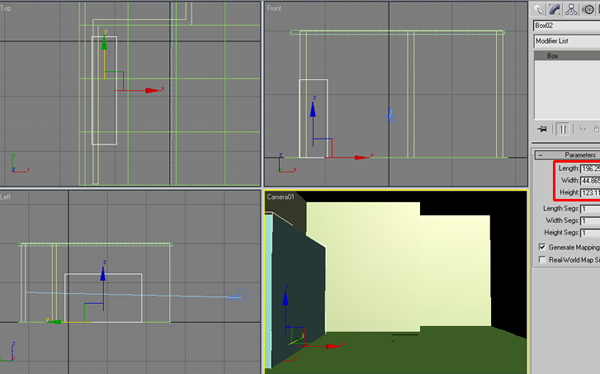
Task: Open the Create command panel tab
Action: (x=539, y=9)
